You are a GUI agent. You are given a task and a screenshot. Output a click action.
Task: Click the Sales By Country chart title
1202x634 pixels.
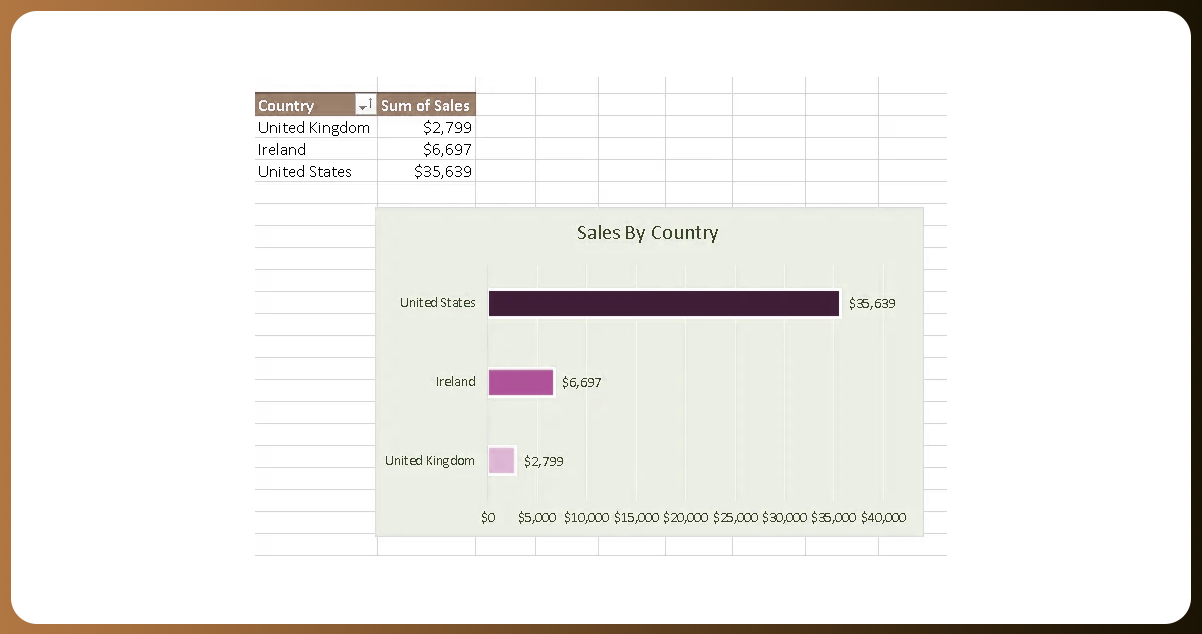click(647, 233)
